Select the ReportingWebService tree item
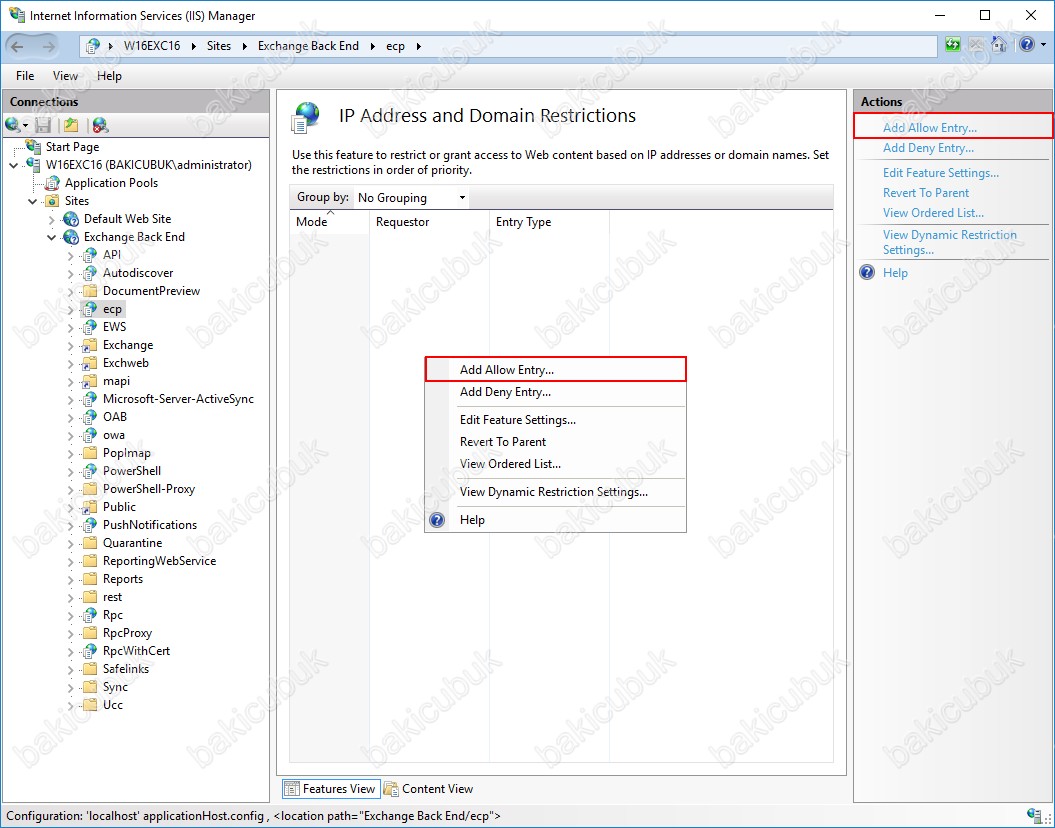This screenshot has height=828, width=1055. (159, 561)
